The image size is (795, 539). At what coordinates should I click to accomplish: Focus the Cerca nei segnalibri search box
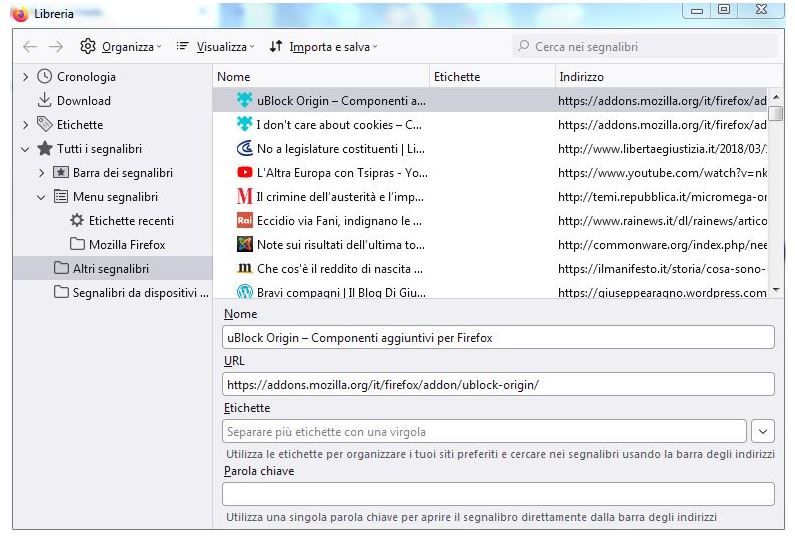(x=644, y=47)
